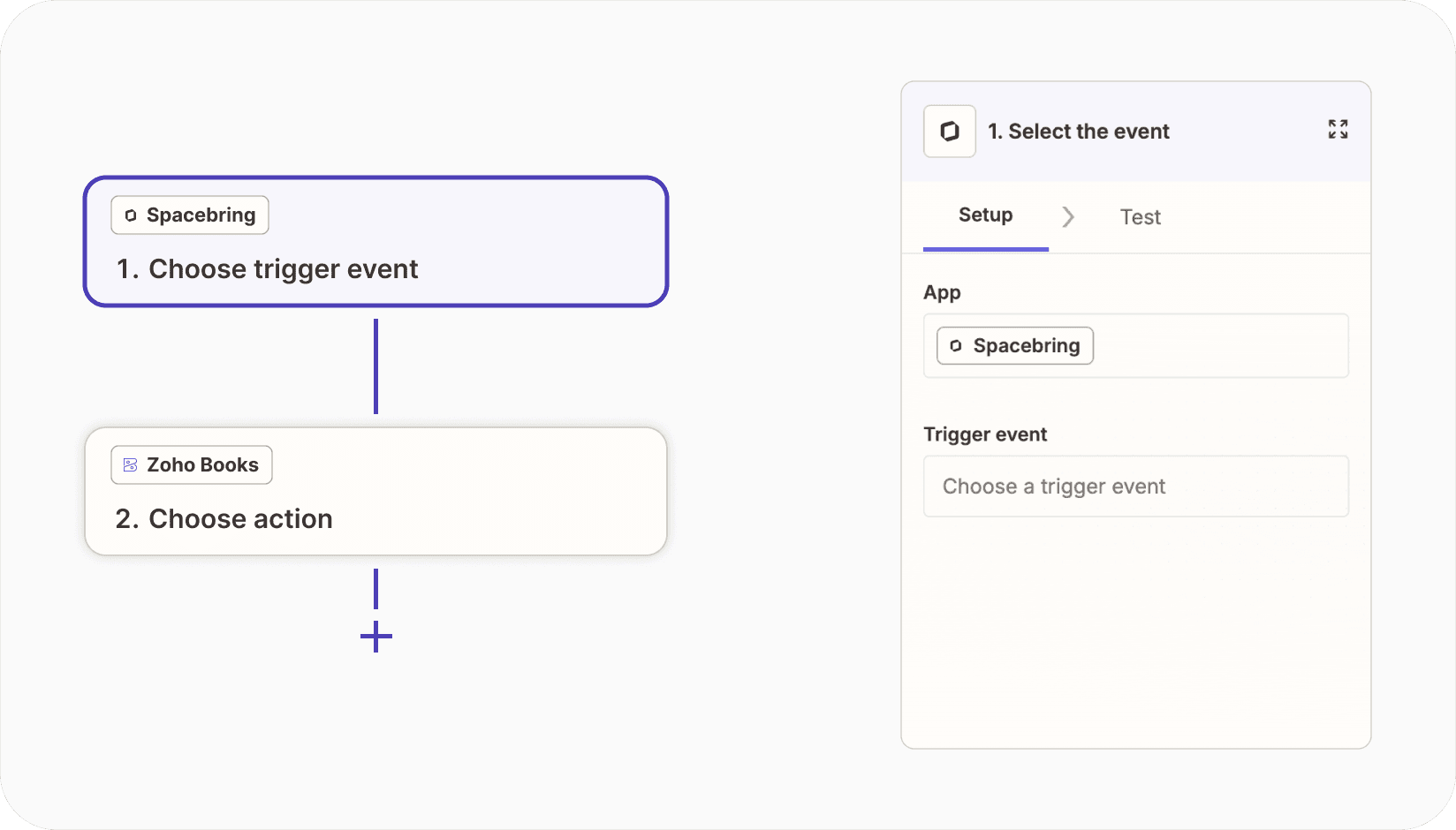1456x830 pixels.
Task: Click the Zoho Books icon in step 2
Action: [x=131, y=465]
